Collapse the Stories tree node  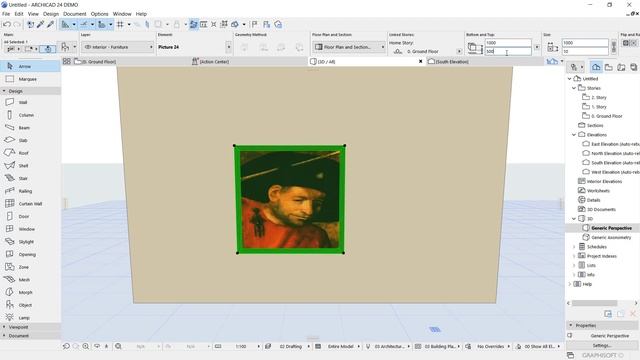[574, 88]
